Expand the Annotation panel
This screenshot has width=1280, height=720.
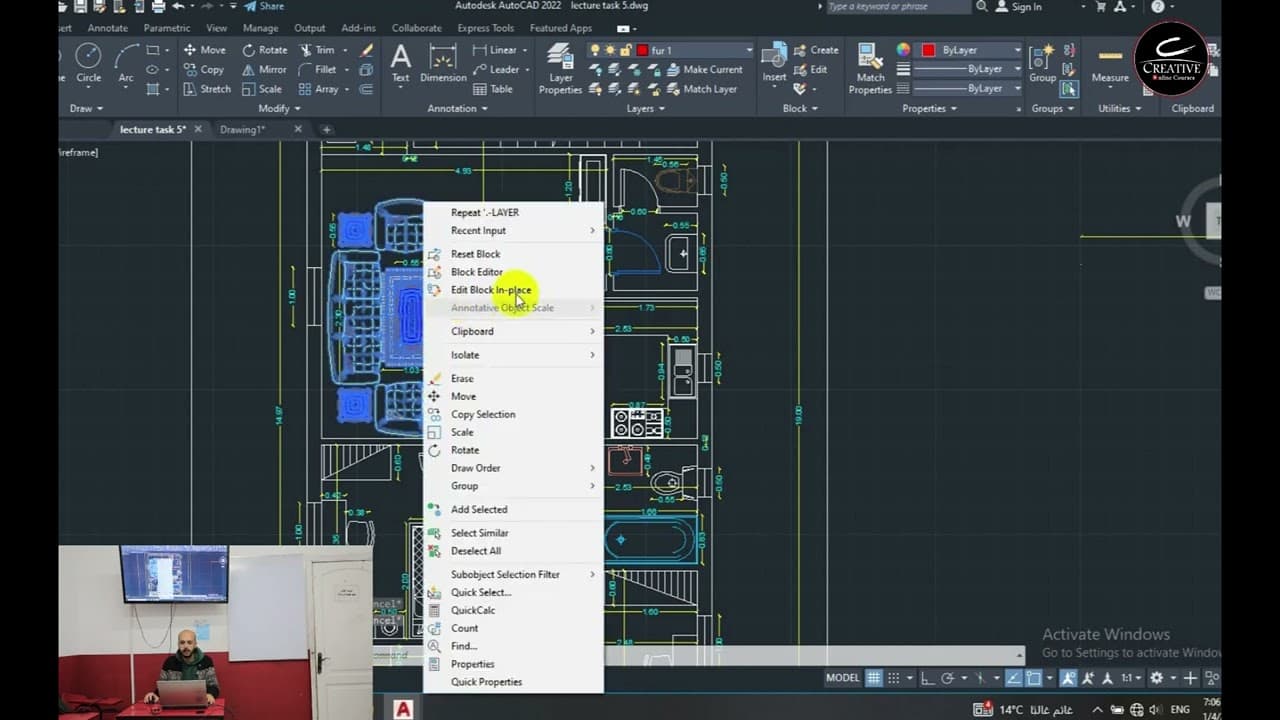457,108
